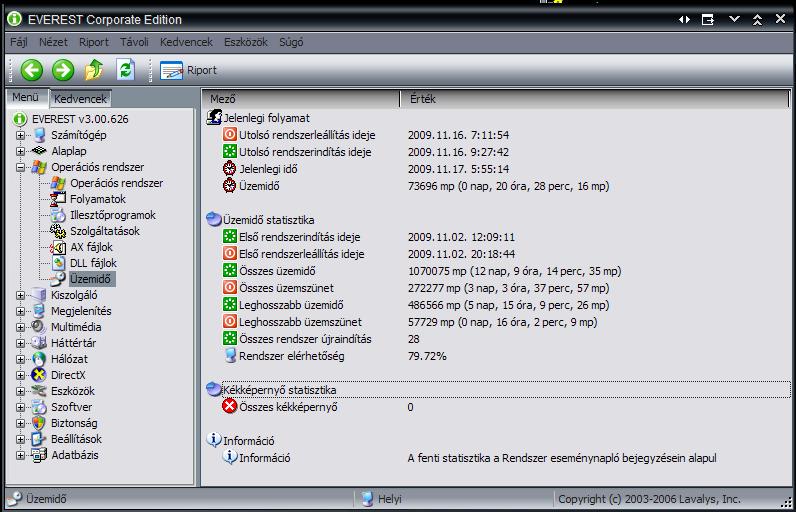
Task: Expand the Megjelenítés tree node
Action: (x=20, y=311)
